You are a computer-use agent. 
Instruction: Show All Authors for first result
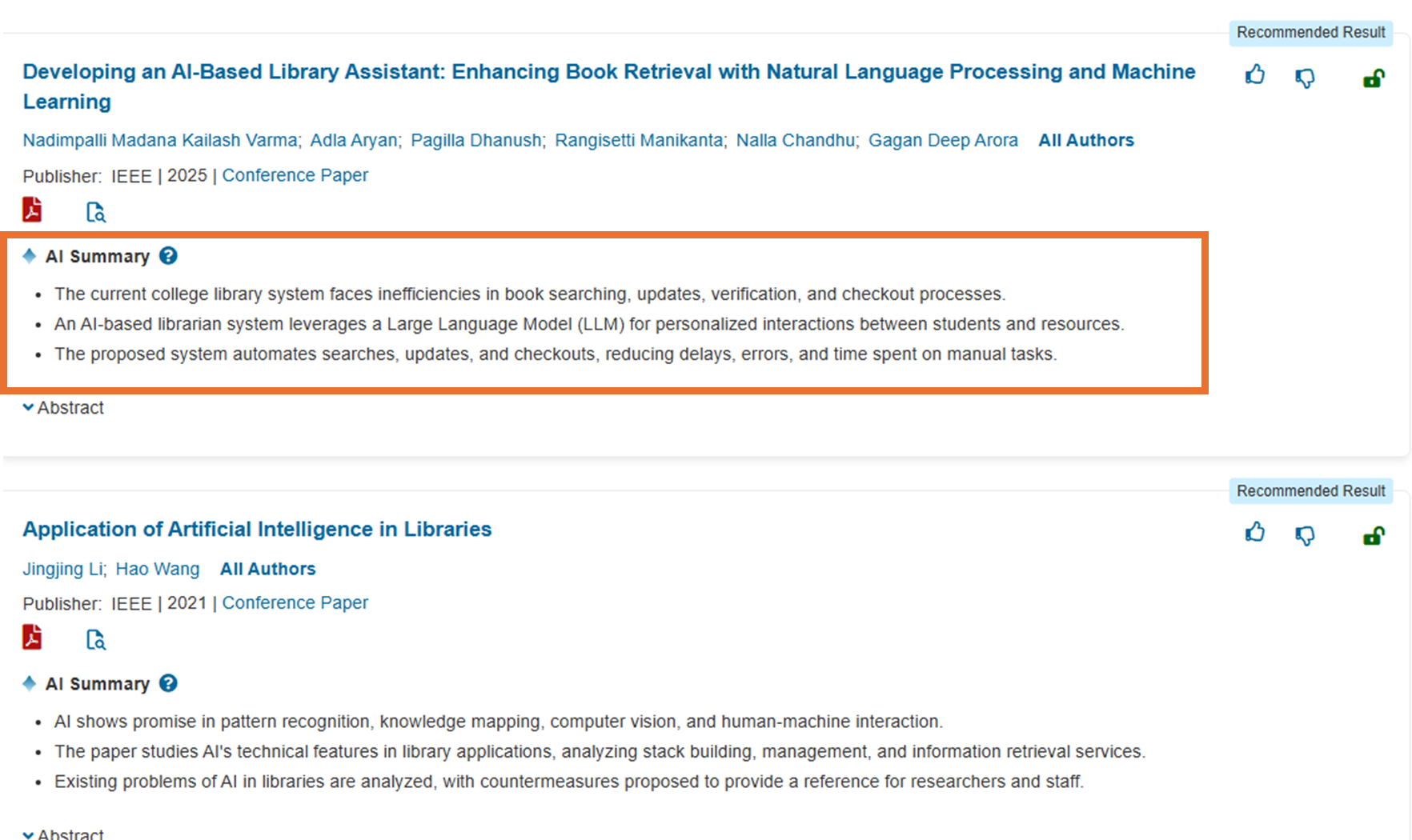coord(1085,141)
